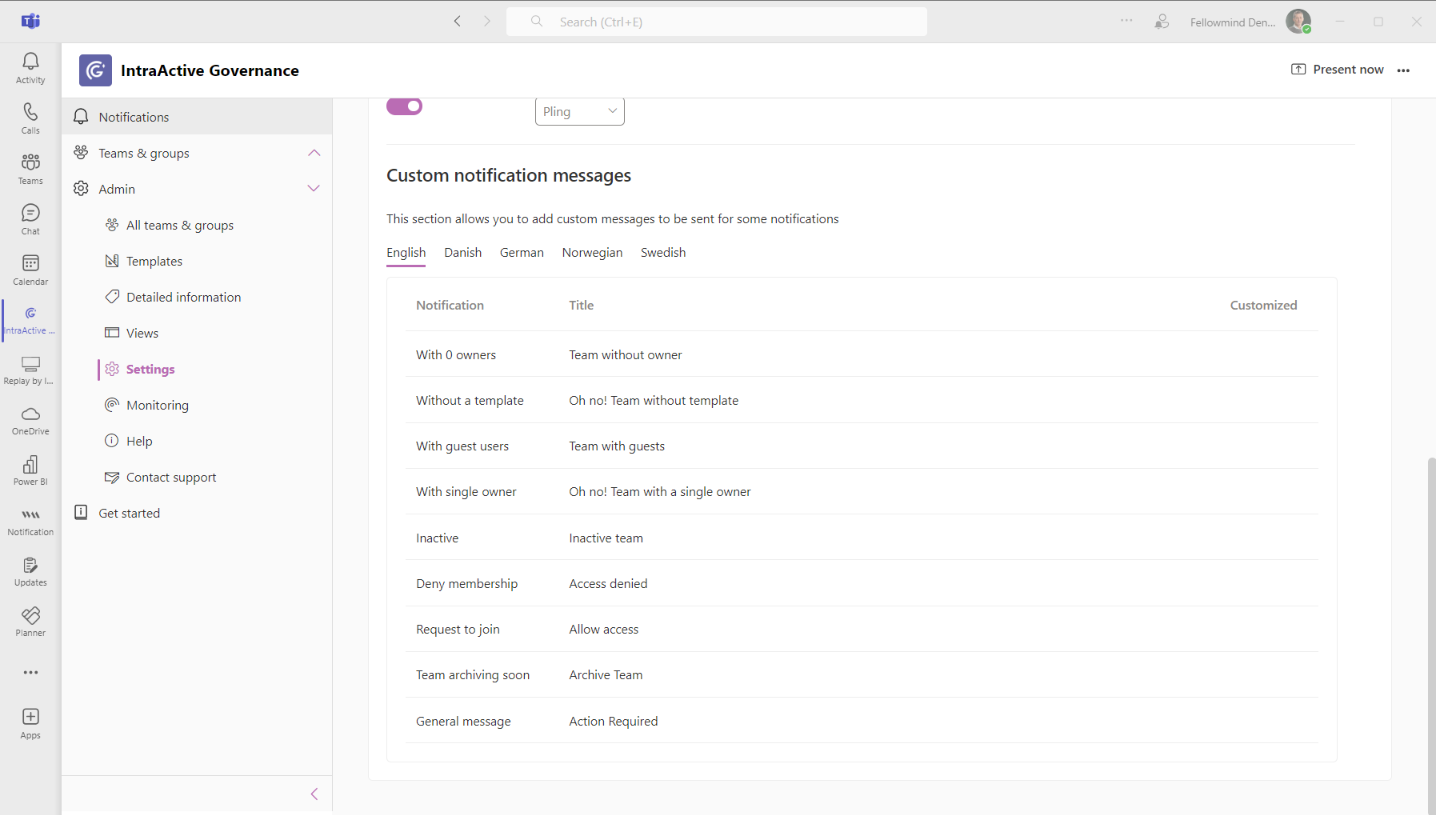Open Chat in Teams rail
This screenshot has width=1436, height=815.
pyautogui.click(x=30, y=219)
